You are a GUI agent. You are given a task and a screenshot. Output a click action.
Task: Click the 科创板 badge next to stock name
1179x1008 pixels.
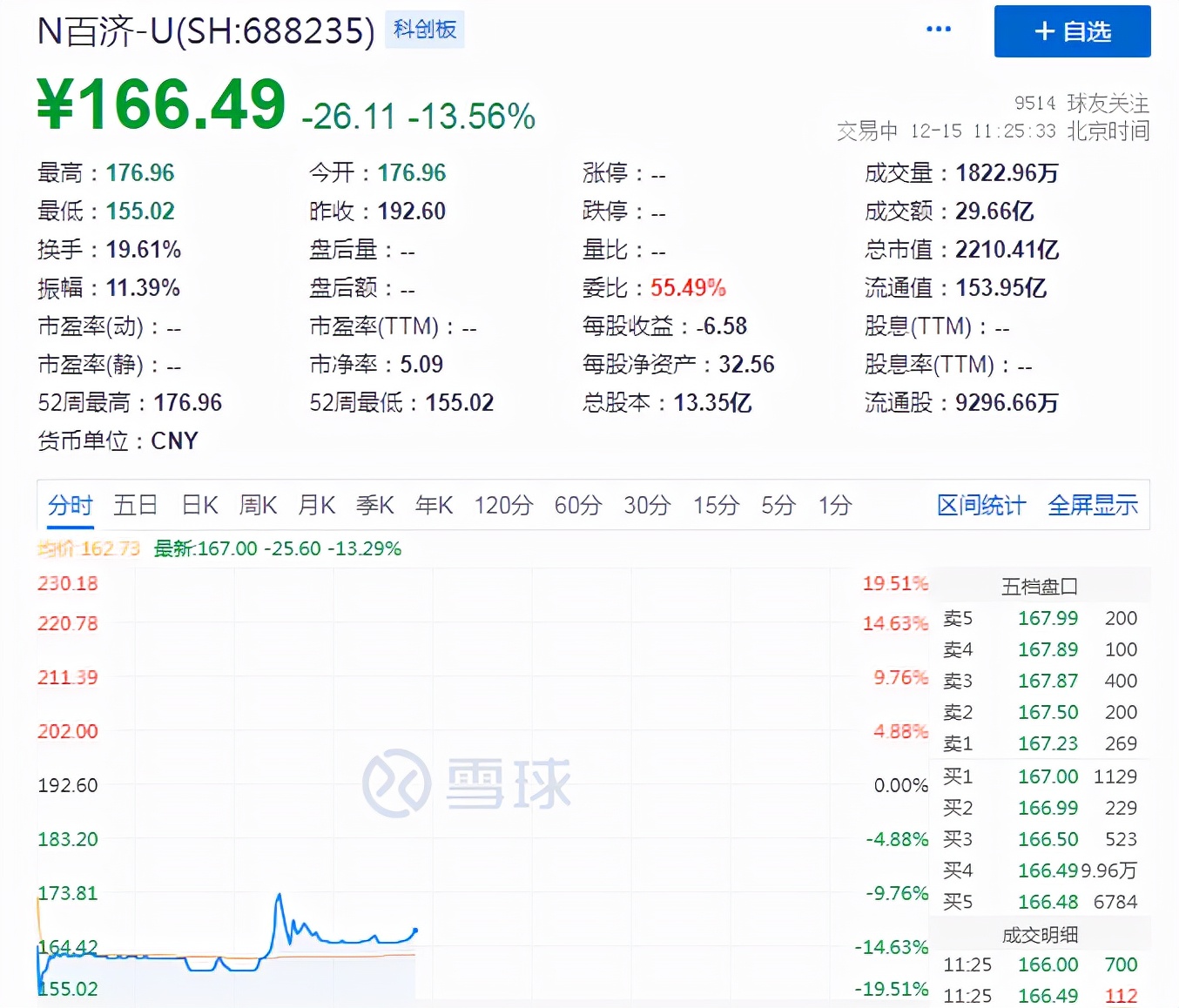click(424, 30)
